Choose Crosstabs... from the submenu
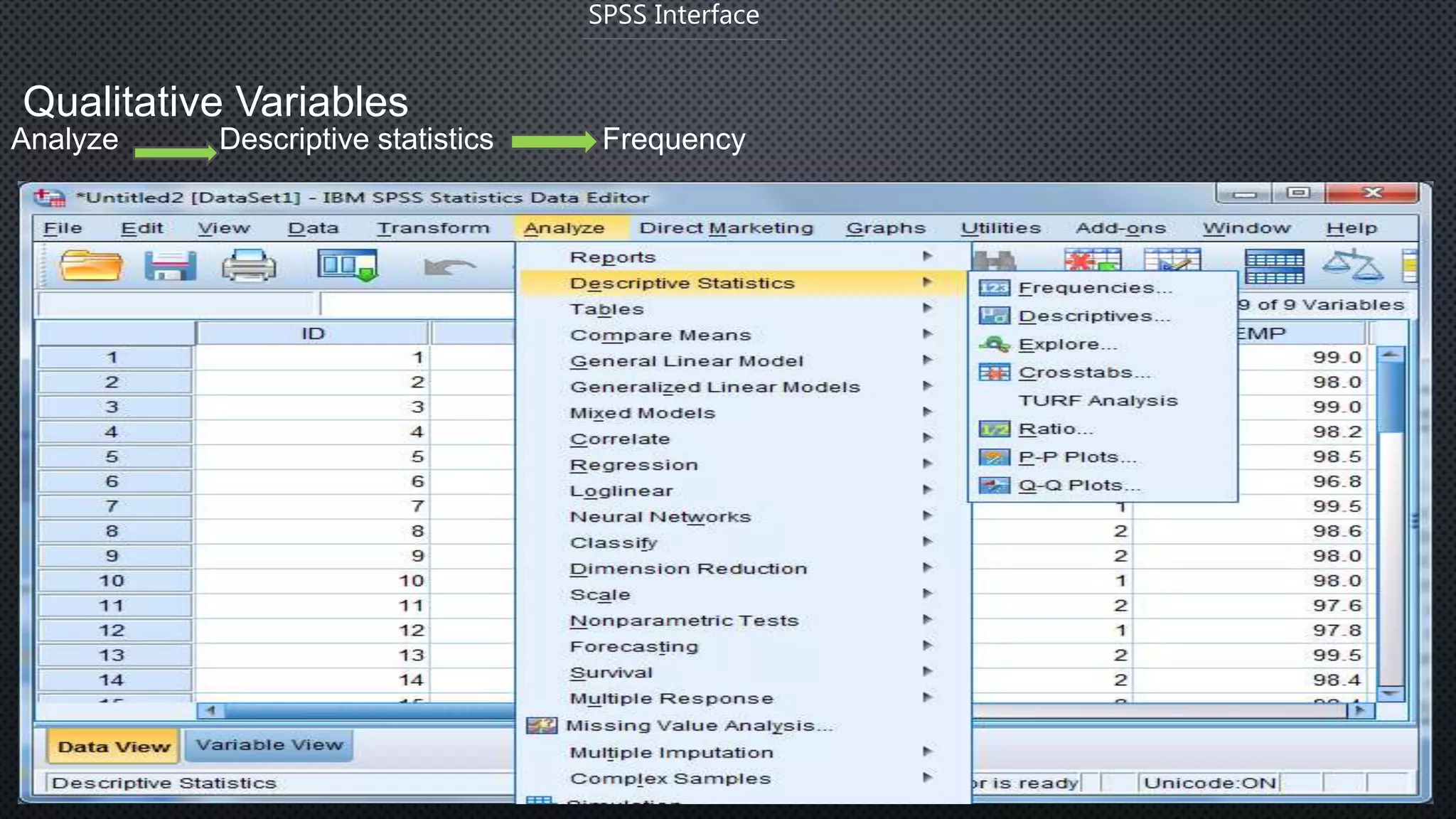This screenshot has height=819, width=1456. (x=1084, y=373)
